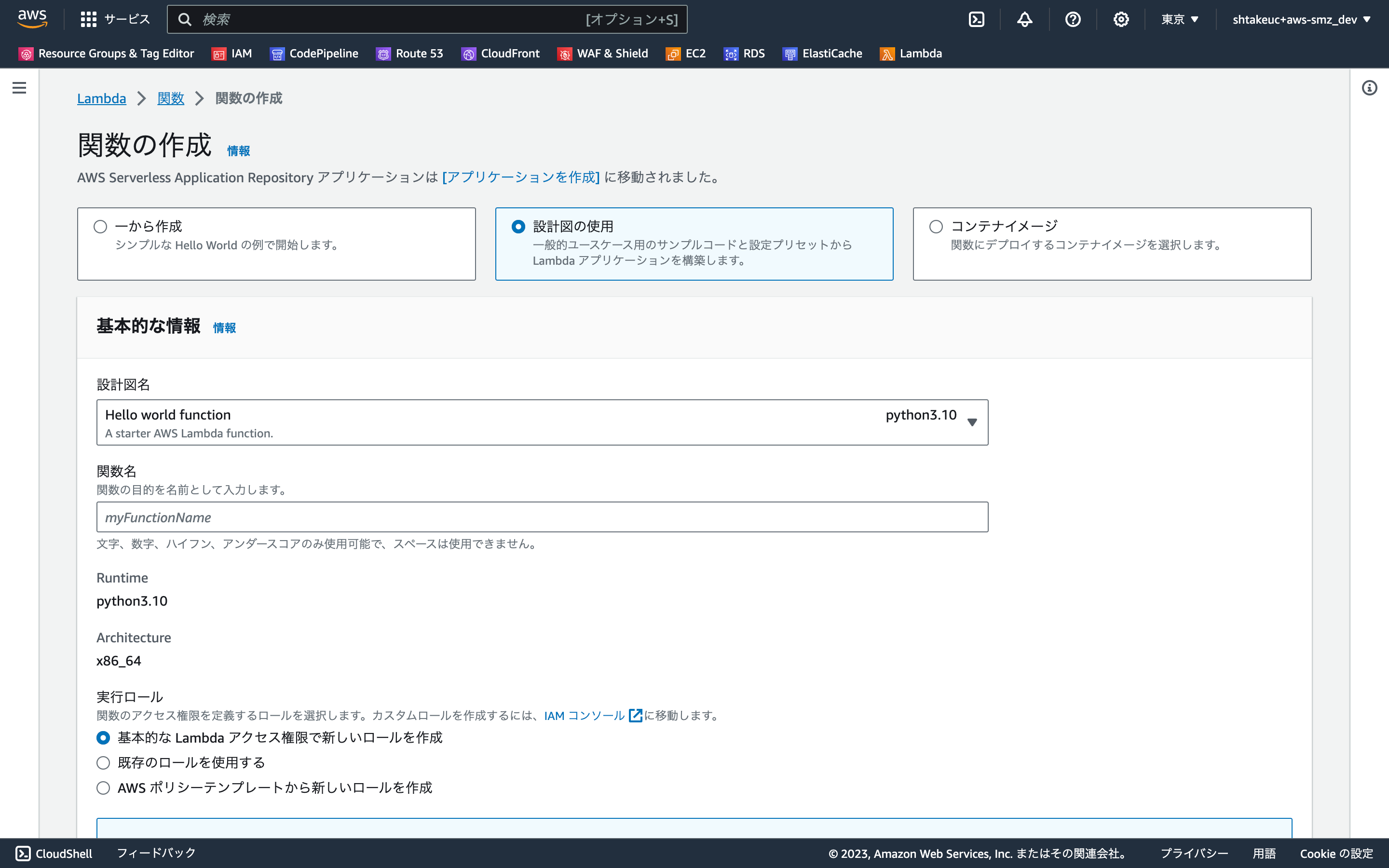This screenshot has width=1389, height=868.
Task: Click the search magnifier icon
Action: 184,19
